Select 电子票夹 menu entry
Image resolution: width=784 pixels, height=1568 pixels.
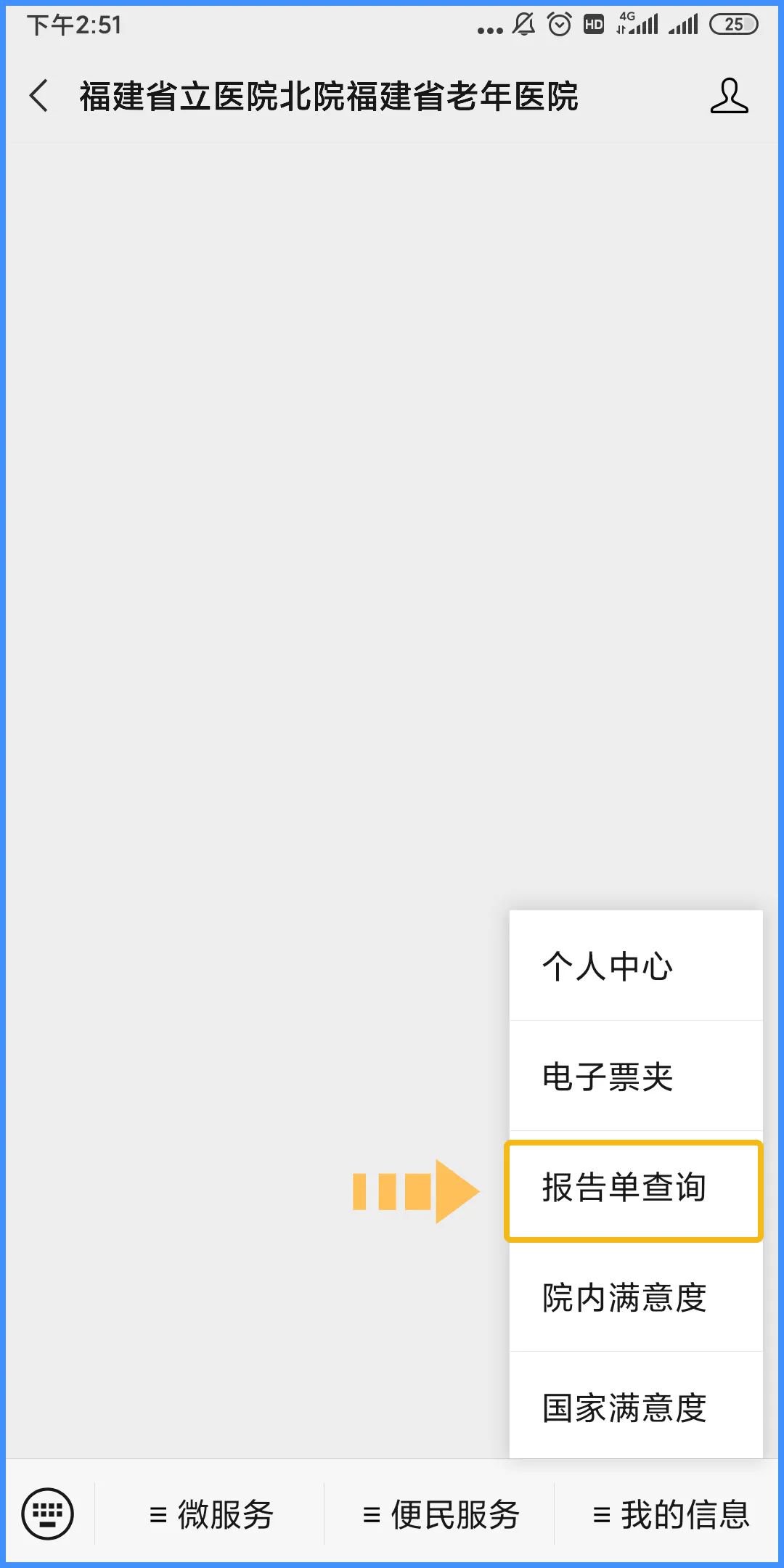click(x=636, y=1077)
